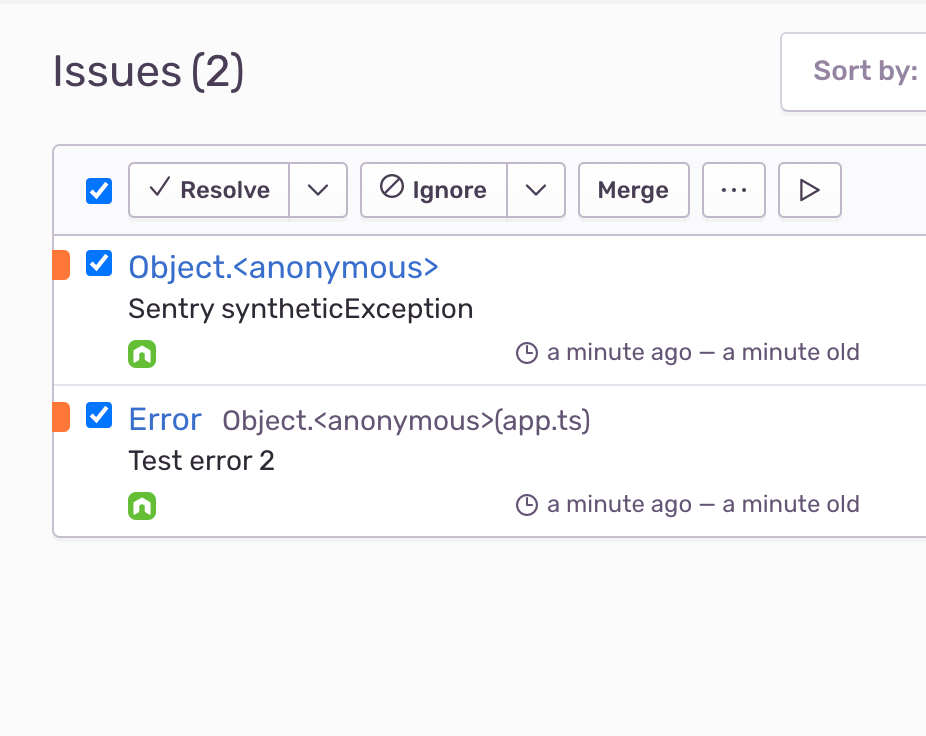Open the ellipsis more-actions menu in the toolbar

pos(733,190)
